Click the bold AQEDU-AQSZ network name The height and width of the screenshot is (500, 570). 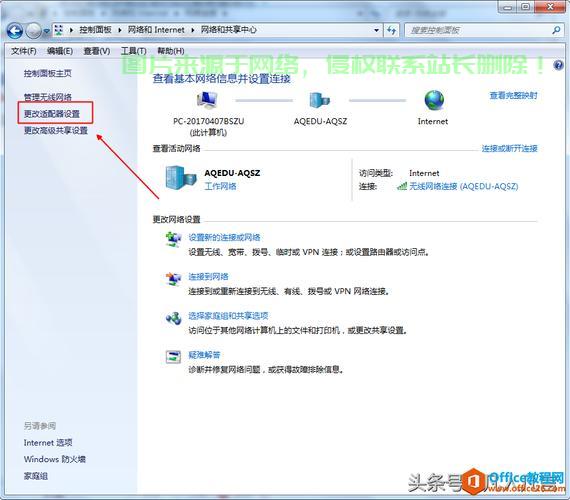(232, 173)
